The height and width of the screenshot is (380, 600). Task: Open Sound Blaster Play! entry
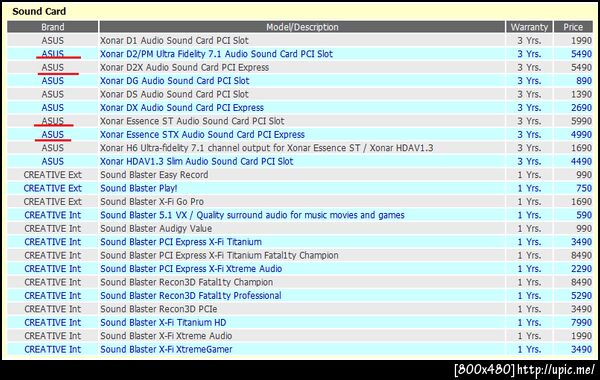point(139,188)
